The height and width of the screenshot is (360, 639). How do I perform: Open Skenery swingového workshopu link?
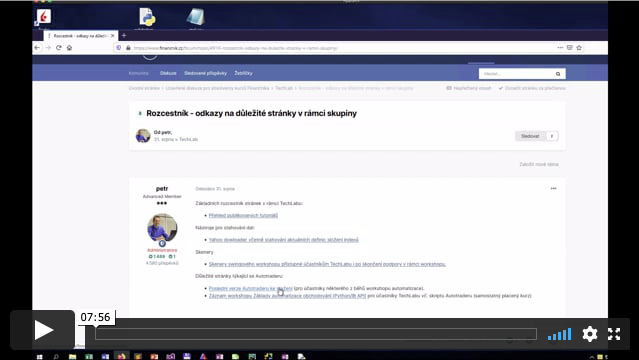tap(327, 264)
